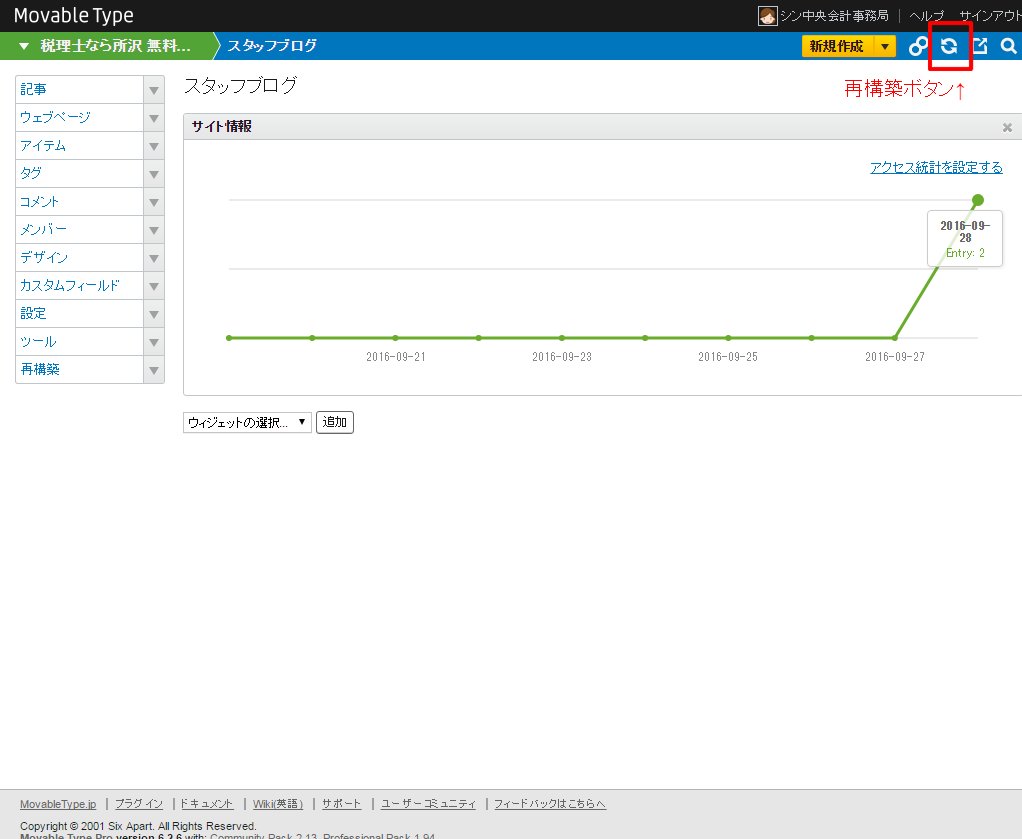Click the 2016-09-28 graph data point
The width and height of the screenshot is (1022, 839).
(x=978, y=200)
